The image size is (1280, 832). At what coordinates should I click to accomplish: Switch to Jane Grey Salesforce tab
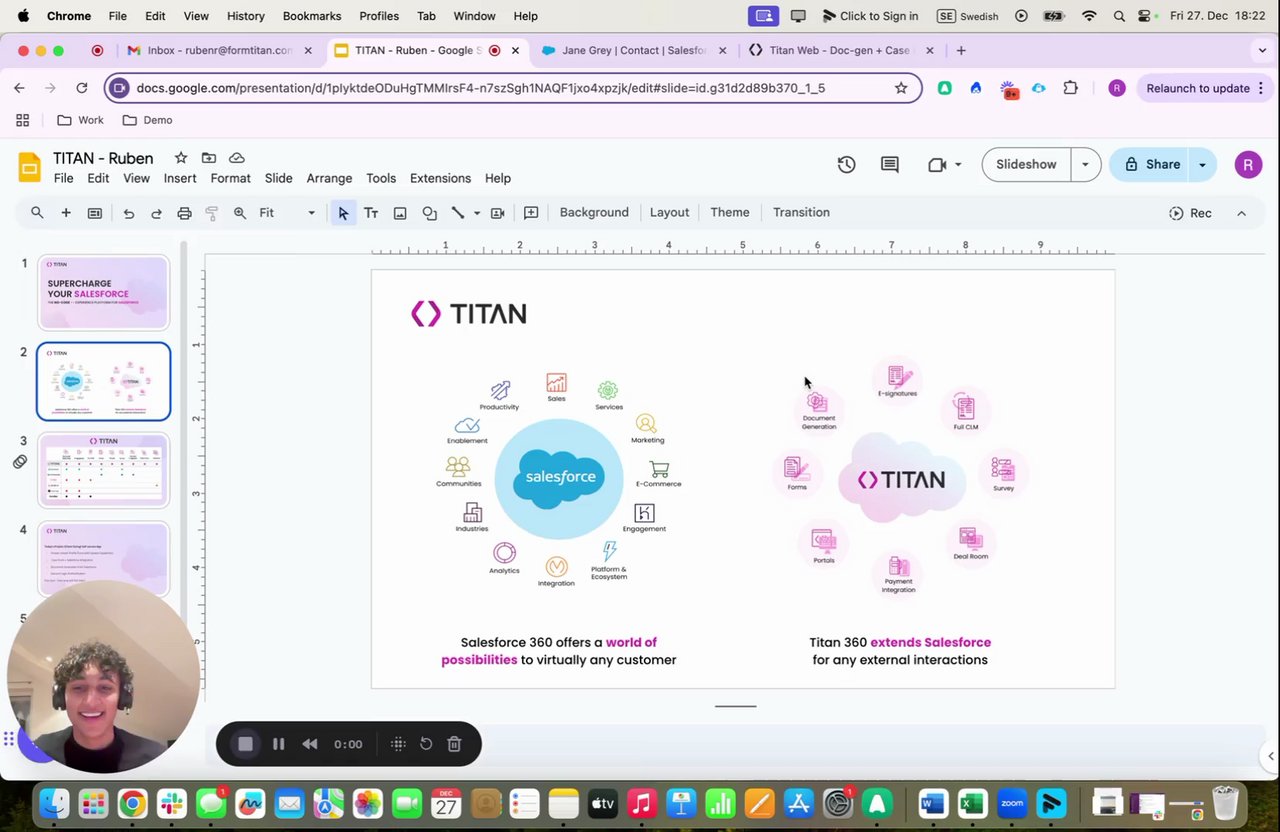633,50
